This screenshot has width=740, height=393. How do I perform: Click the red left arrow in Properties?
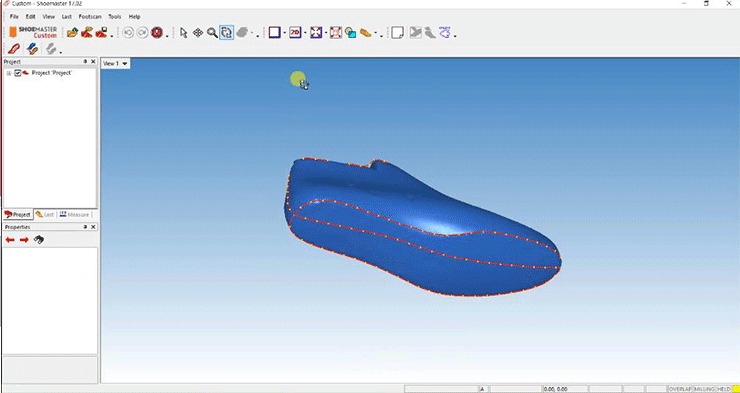click(x=10, y=240)
